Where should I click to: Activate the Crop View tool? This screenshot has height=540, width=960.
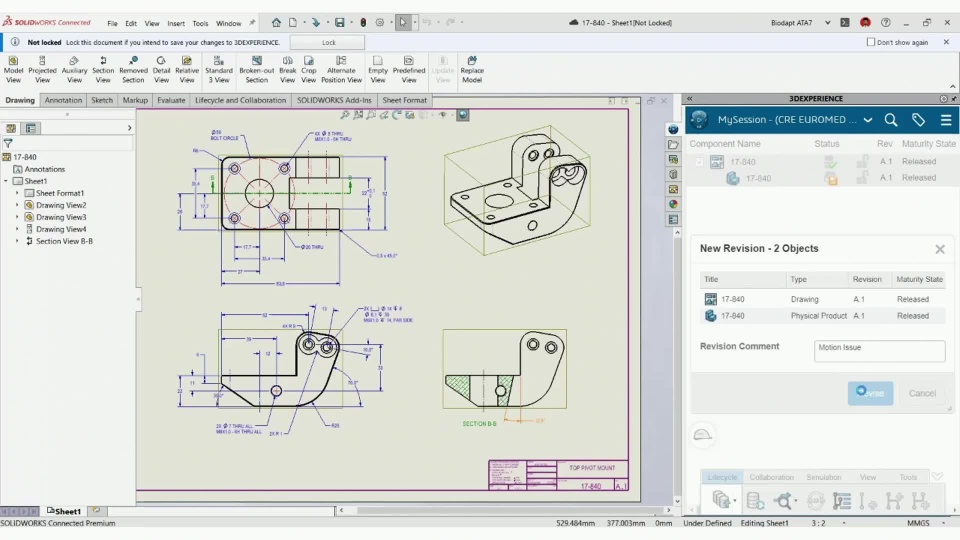coord(309,69)
